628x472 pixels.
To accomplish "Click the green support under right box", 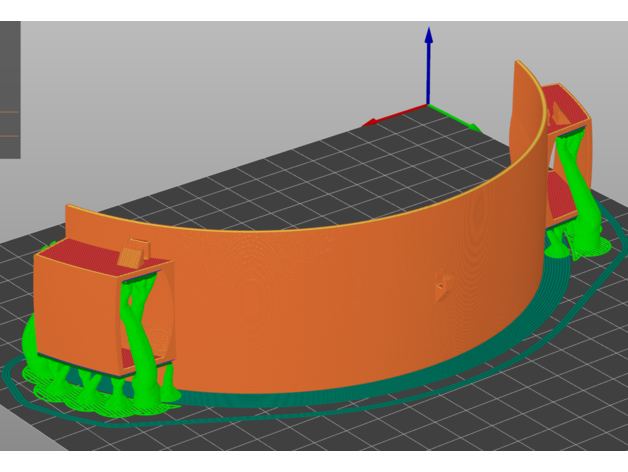I will point(574,190).
